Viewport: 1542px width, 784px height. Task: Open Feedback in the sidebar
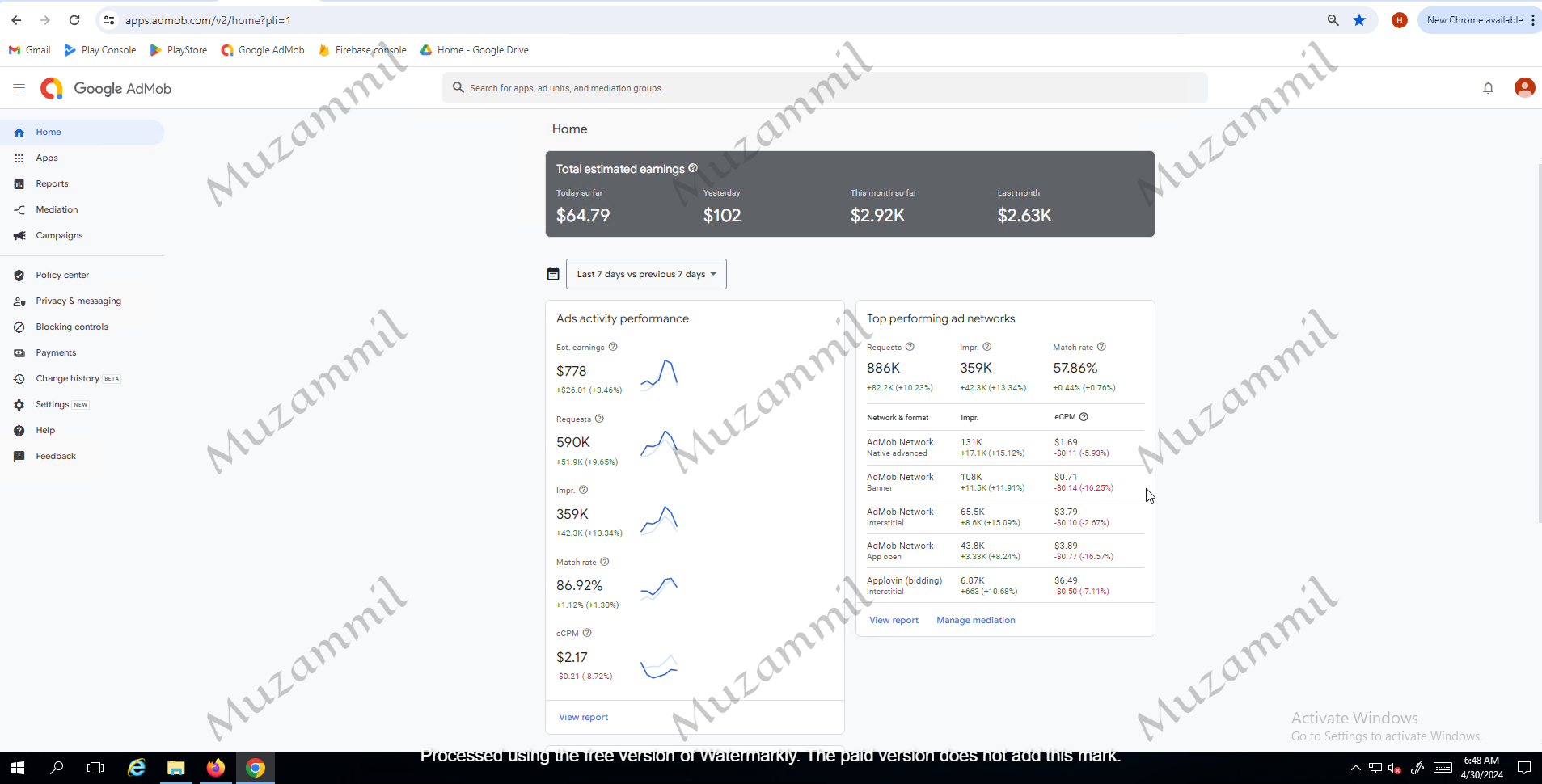[82, 456]
